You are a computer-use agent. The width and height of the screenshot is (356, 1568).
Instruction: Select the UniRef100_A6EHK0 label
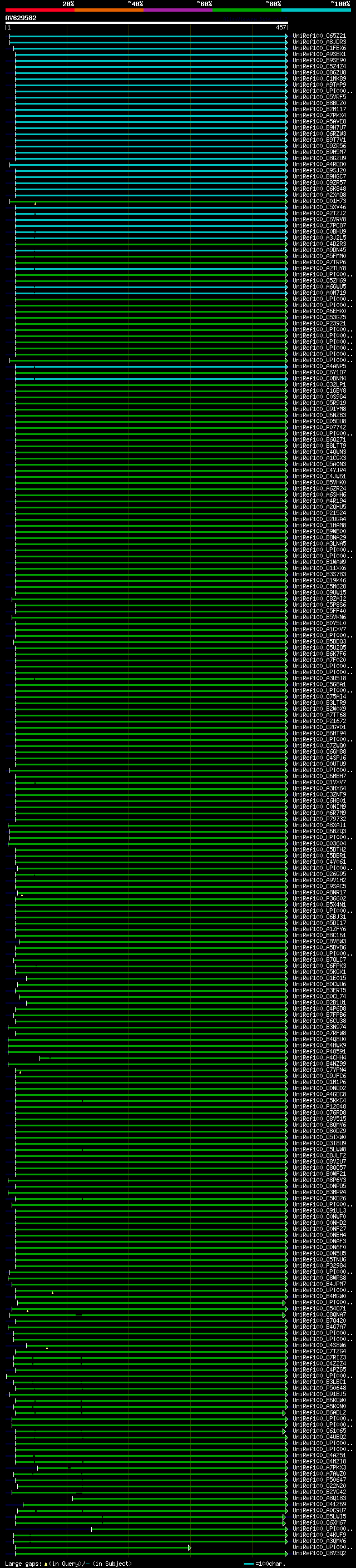[x=319, y=311]
